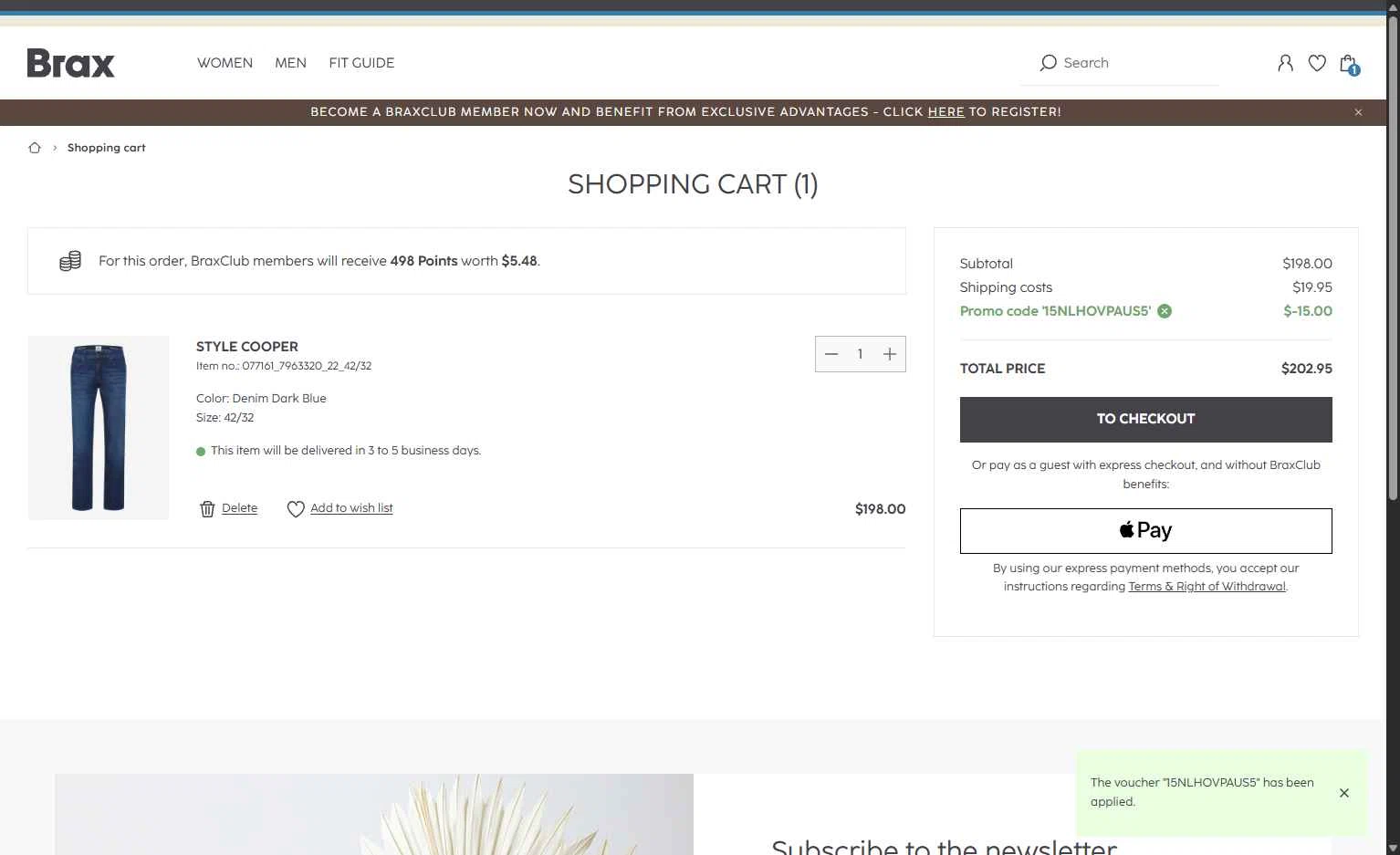The image size is (1400, 855).
Task: Click the BraxClub points coins icon
Action: pyautogui.click(x=70, y=261)
